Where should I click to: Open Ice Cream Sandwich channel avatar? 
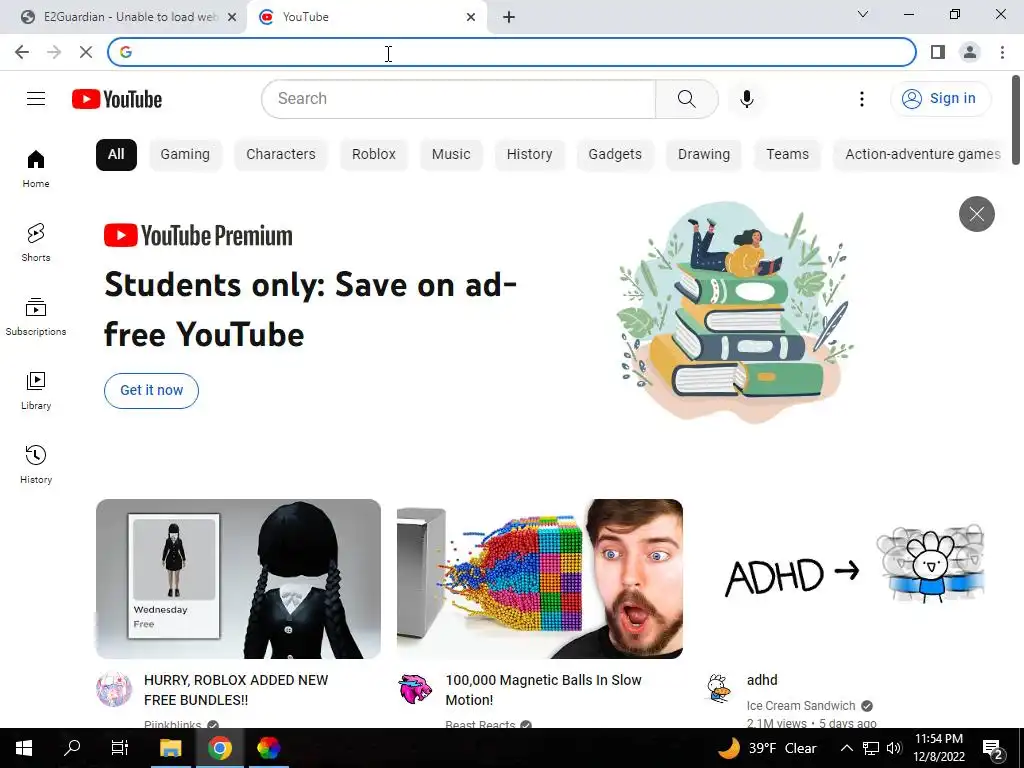717,689
